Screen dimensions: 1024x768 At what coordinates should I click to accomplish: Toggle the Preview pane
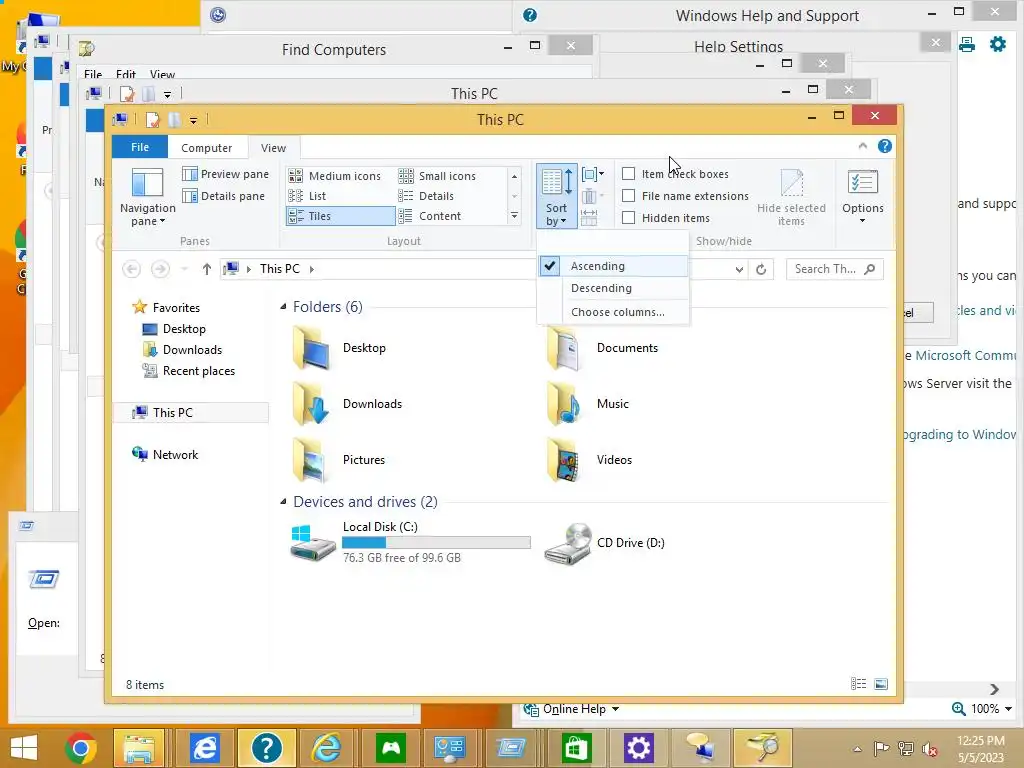225,174
